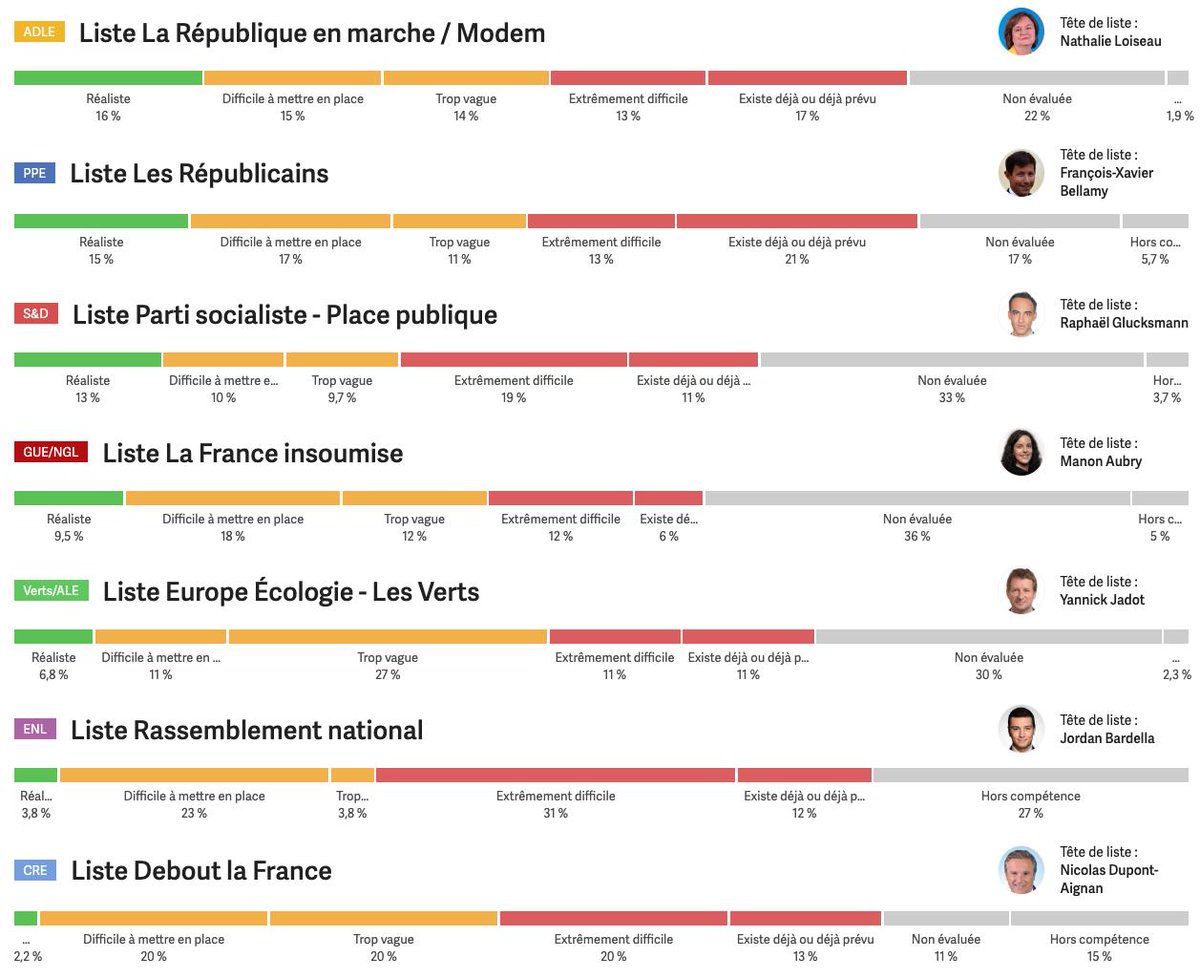Click Nicolas Dupont-Aignan's portrait photo

click(1021, 870)
